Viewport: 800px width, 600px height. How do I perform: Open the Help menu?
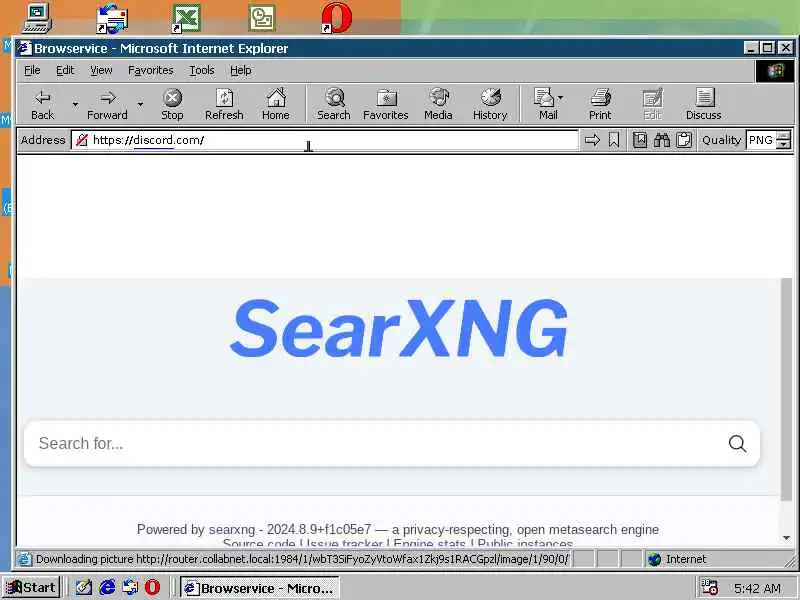click(x=240, y=70)
